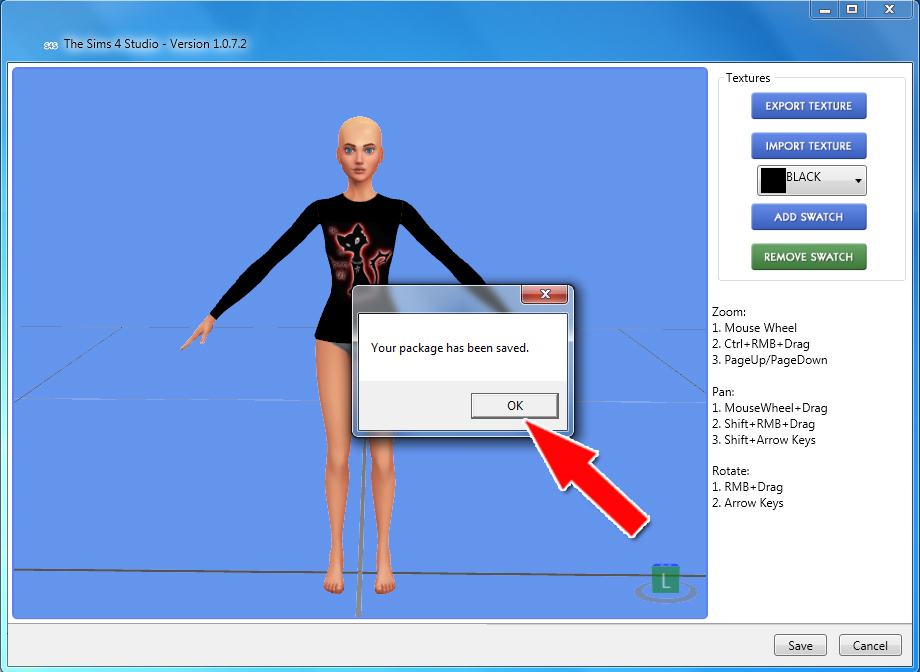Maximize the Sims 4 Studio window
Image resolution: width=920 pixels, height=672 pixels.
853,9
